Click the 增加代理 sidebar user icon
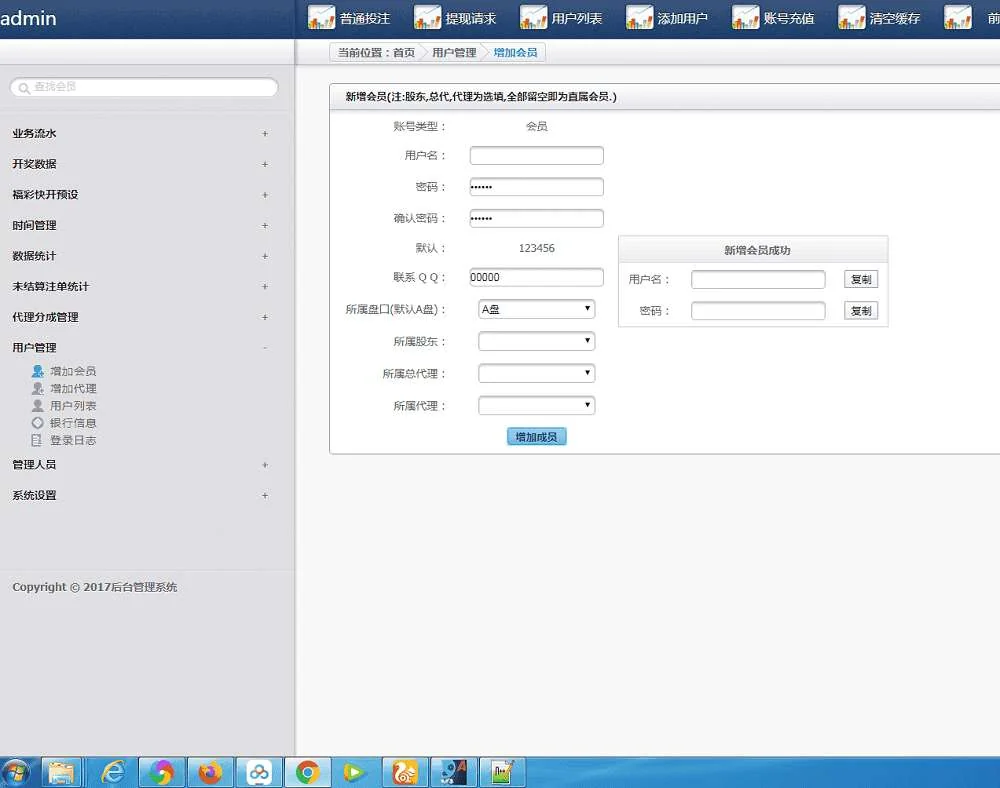Image resolution: width=1000 pixels, height=788 pixels. pyautogui.click(x=38, y=388)
